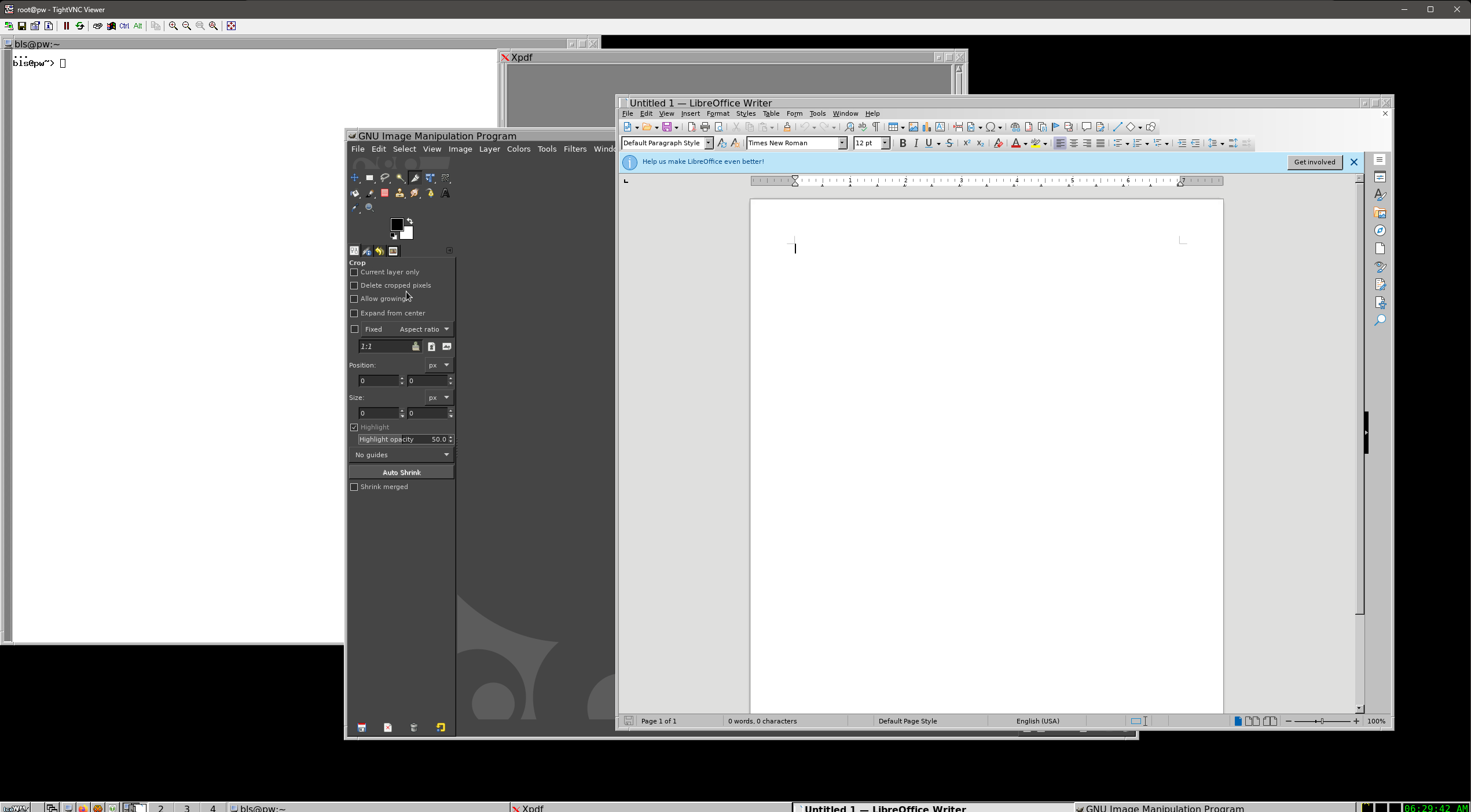Click Insert Image icon in Writer toolbar
Viewport: 1471px width, 812px height.
[914, 127]
